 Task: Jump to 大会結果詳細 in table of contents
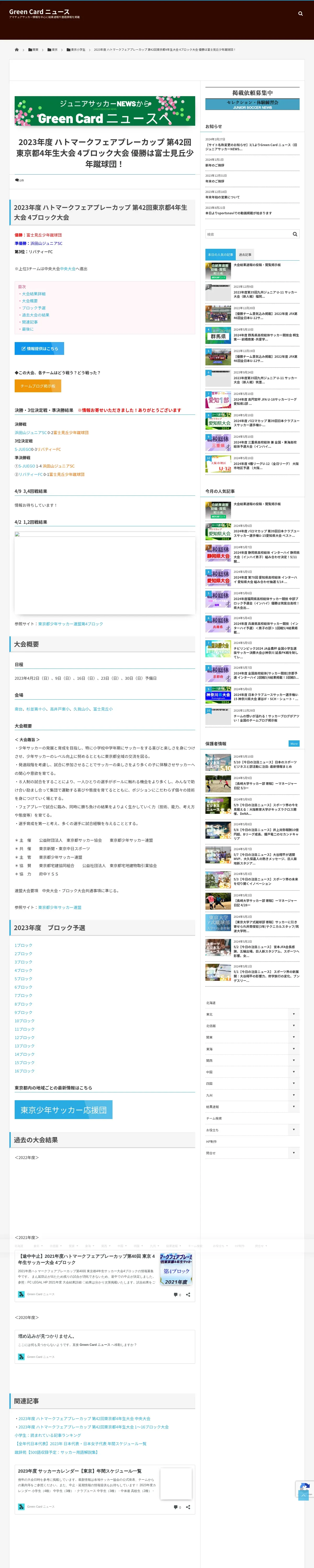[x=33, y=294]
